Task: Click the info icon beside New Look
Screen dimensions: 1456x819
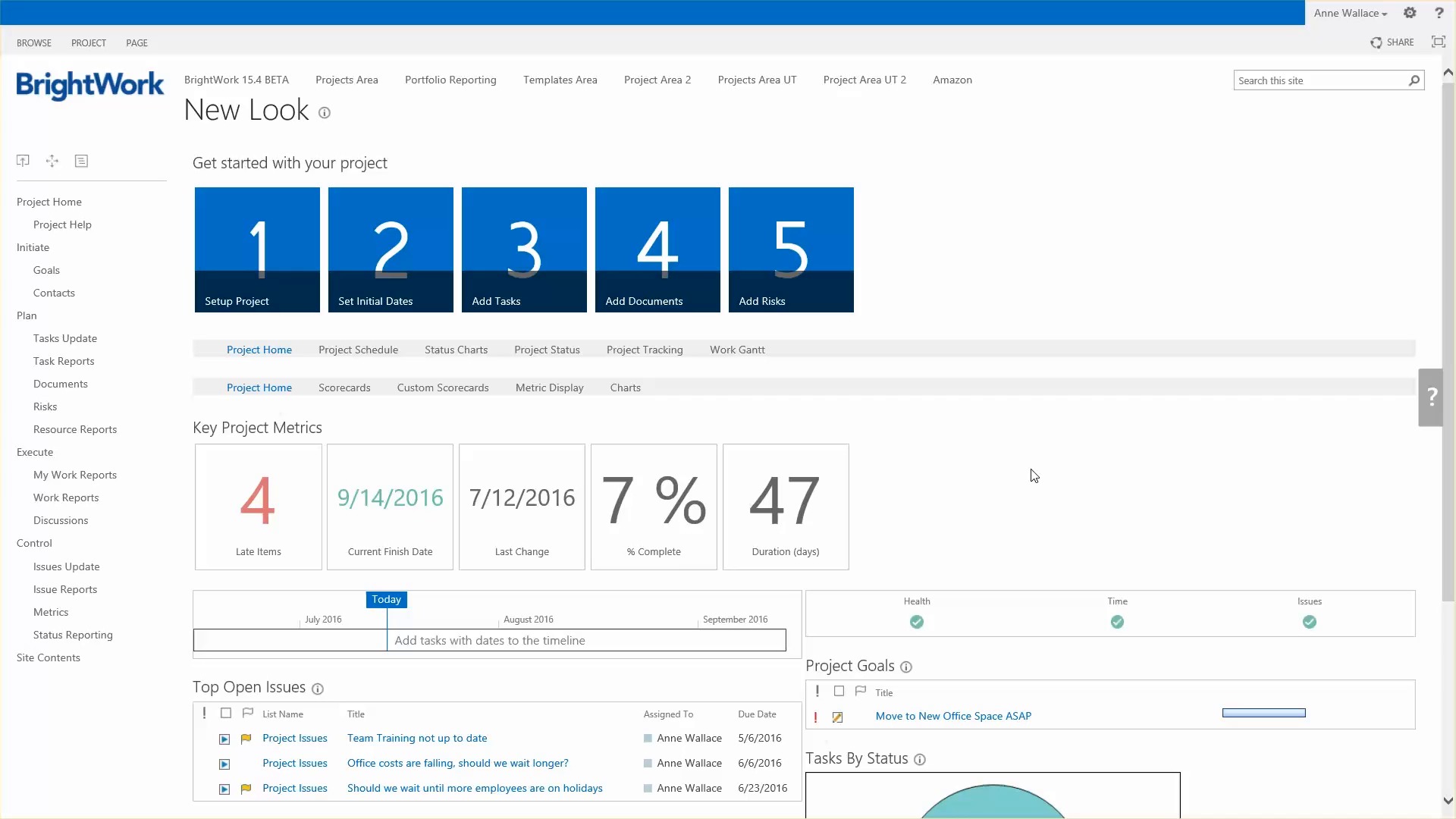Action: (325, 113)
